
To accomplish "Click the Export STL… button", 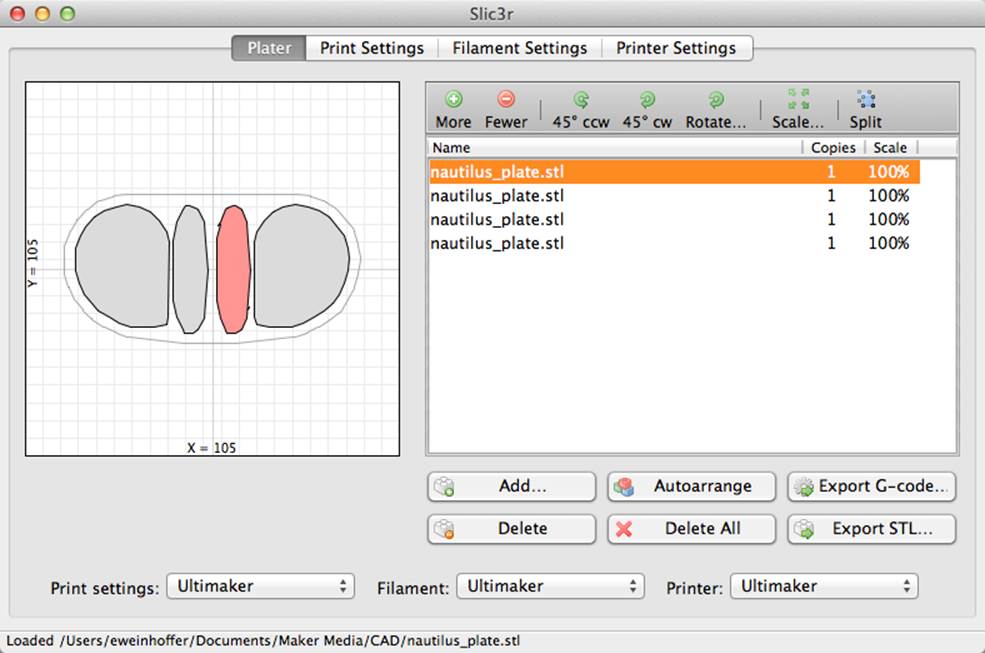I will [x=872, y=529].
